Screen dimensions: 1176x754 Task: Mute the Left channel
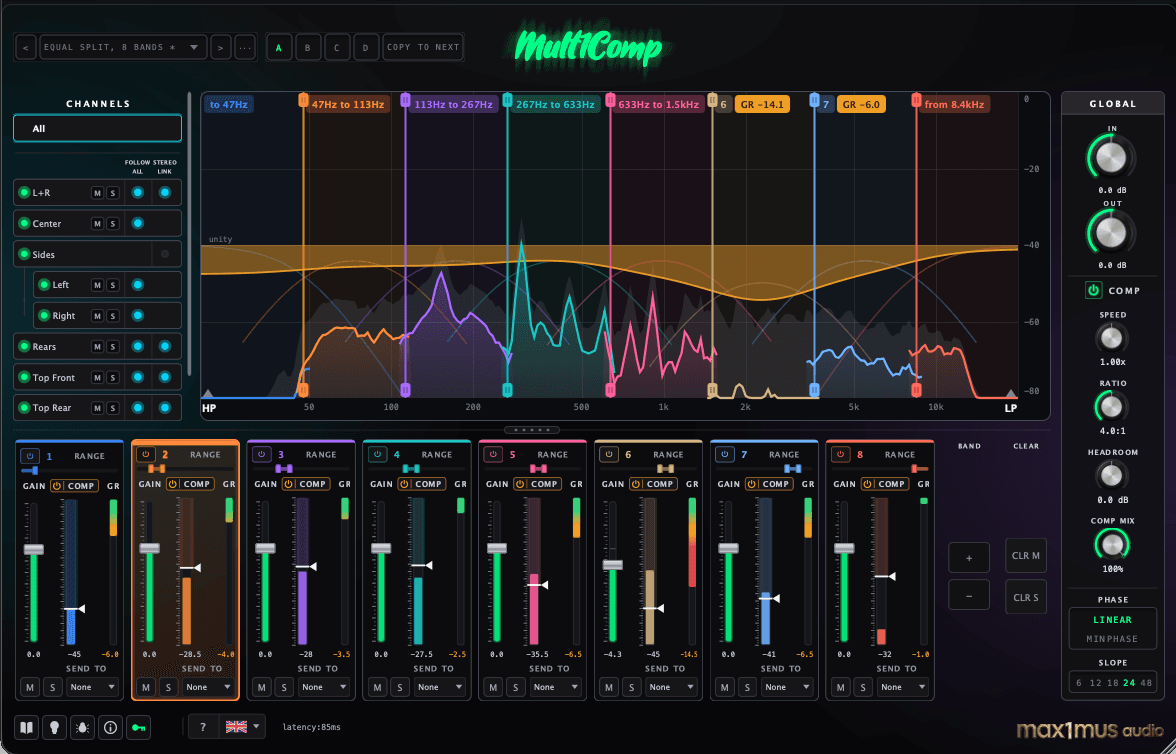98,285
